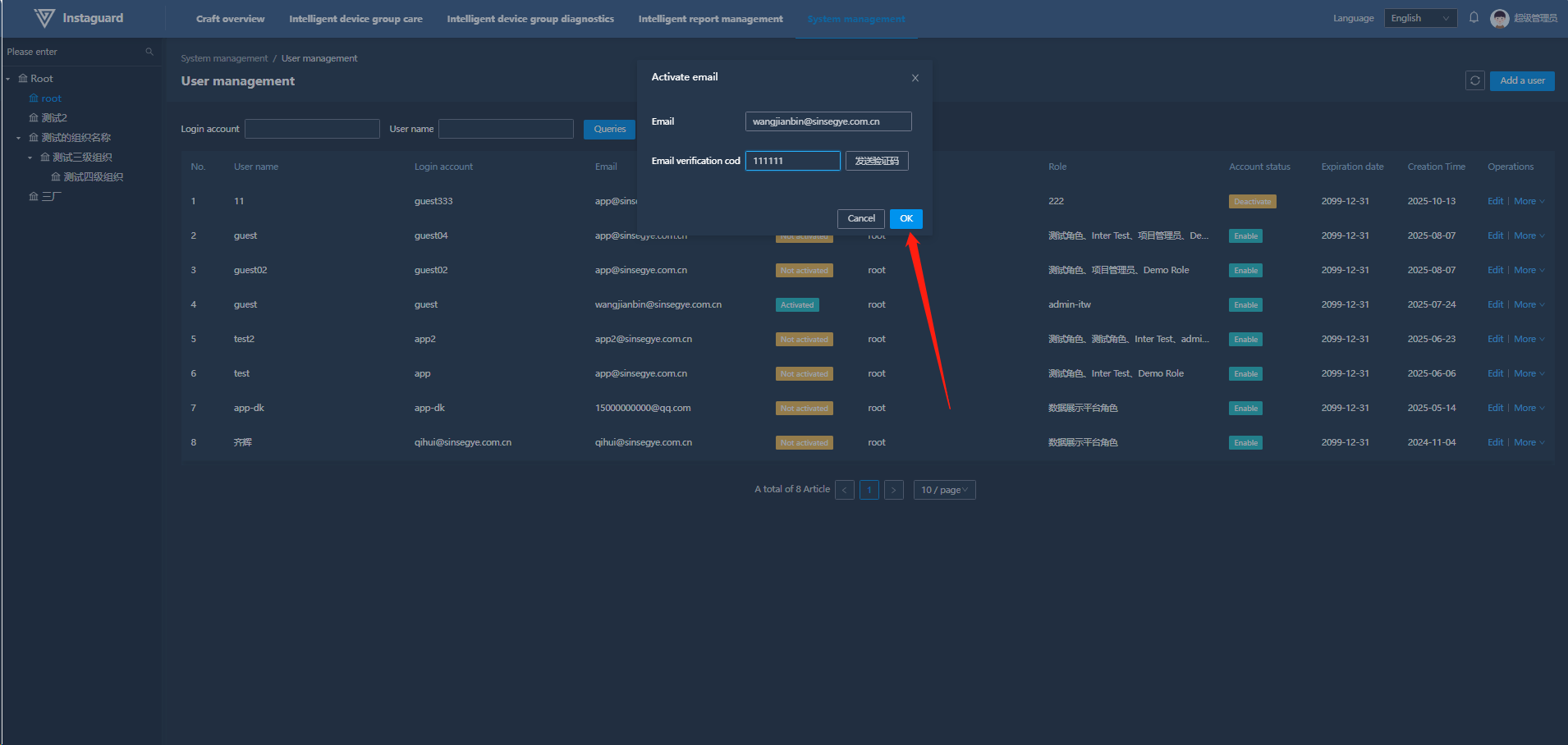Expand More options for user app-dk

(x=1528, y=408)
